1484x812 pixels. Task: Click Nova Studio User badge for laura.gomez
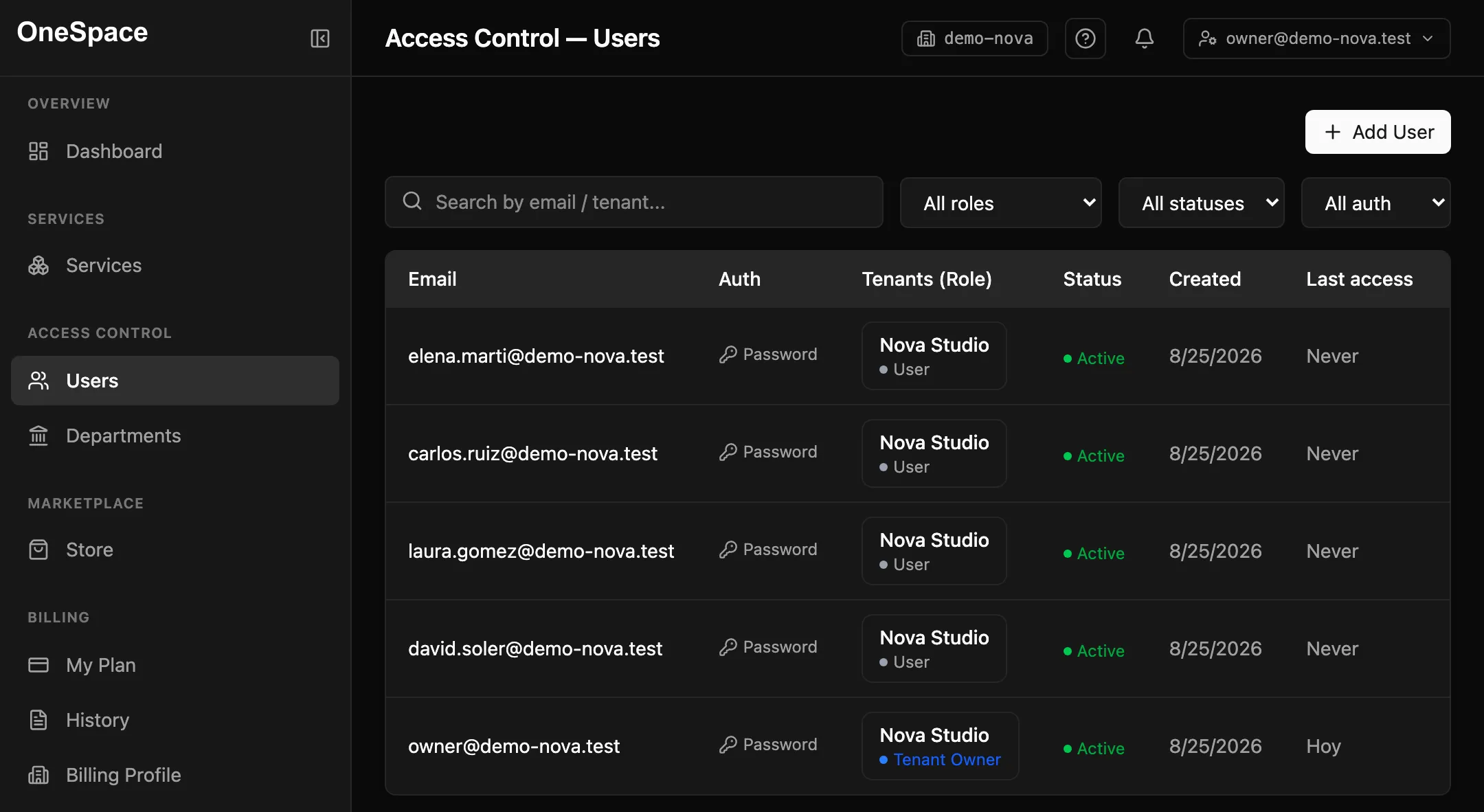coord(934,551)
